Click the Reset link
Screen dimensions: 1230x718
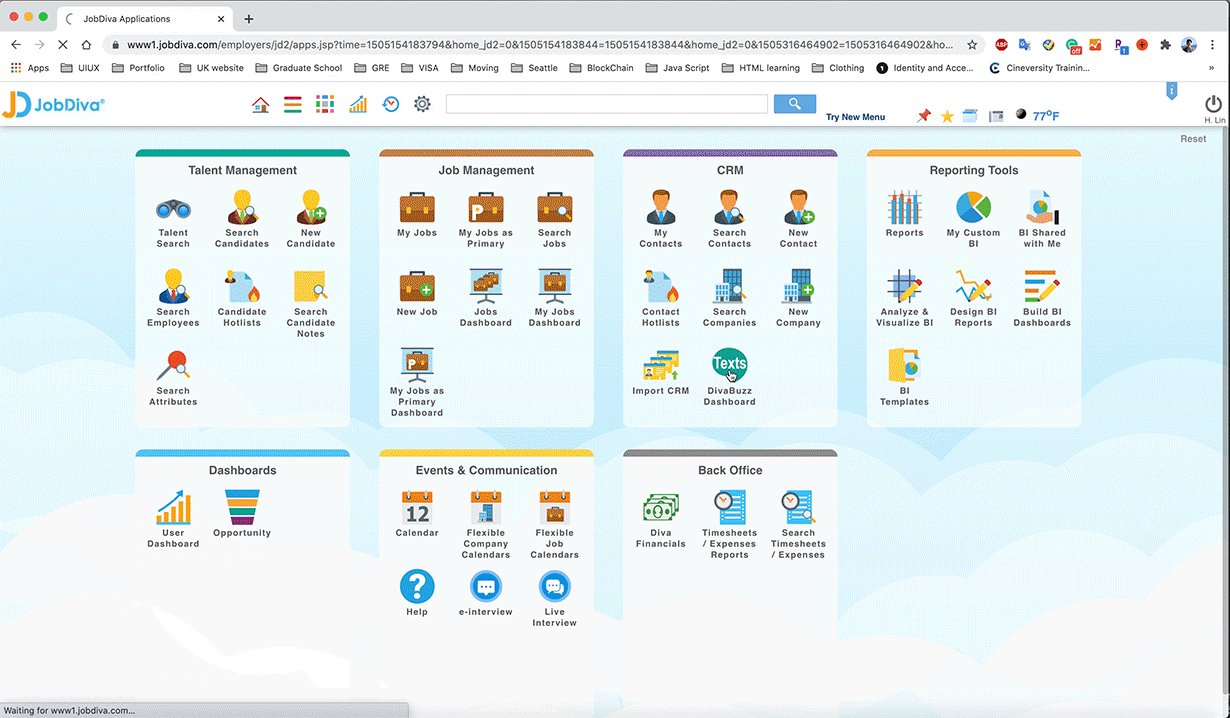[1193, 139]
